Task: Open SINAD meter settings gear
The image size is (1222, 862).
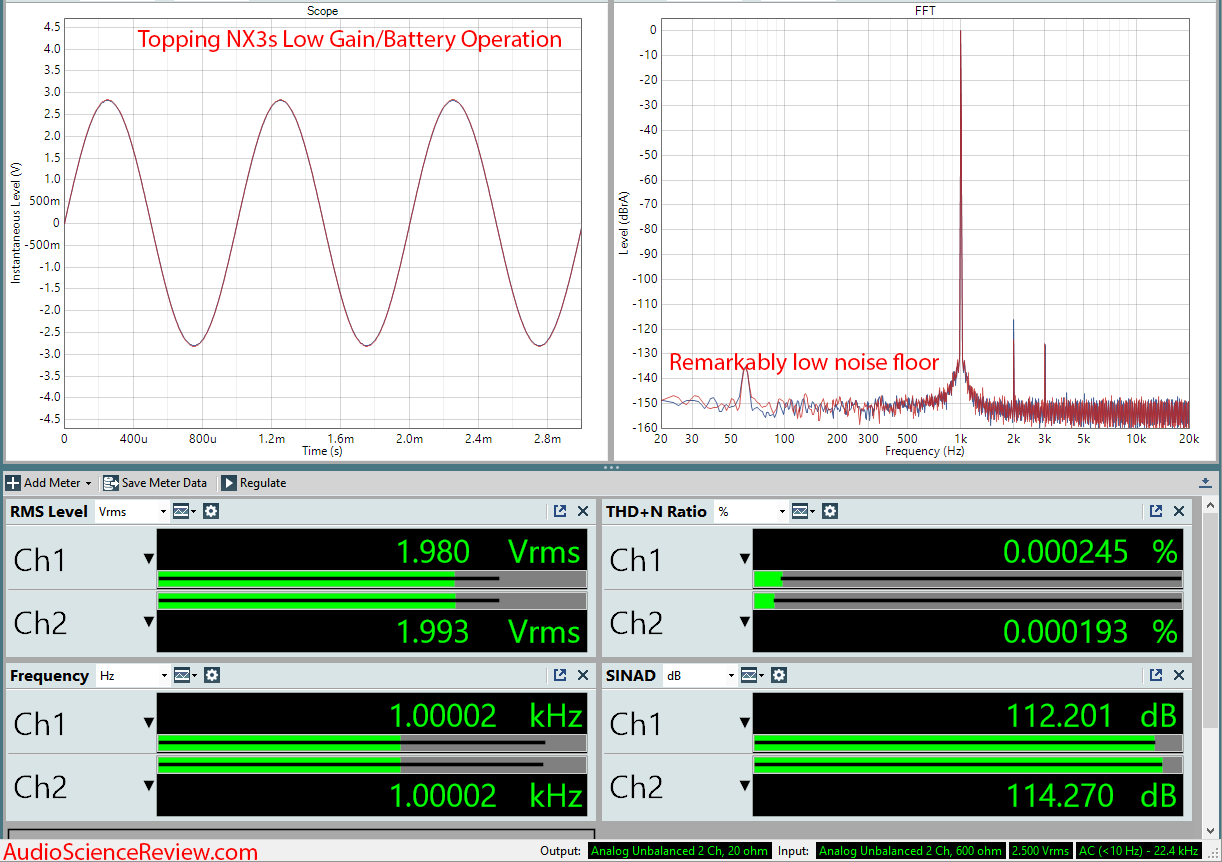Action: (779, 675)
